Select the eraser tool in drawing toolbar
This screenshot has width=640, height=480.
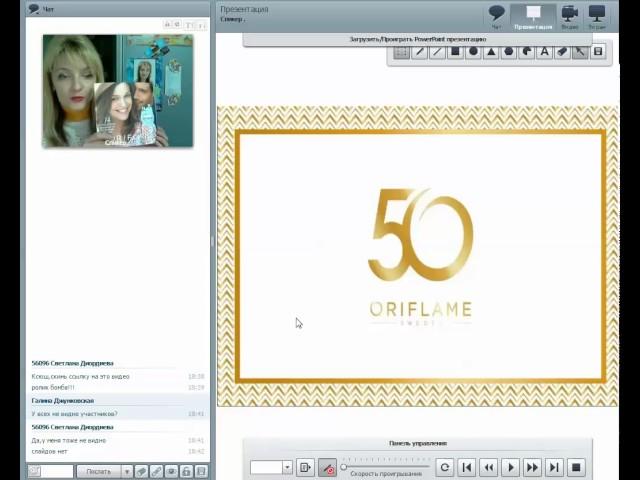562,52
